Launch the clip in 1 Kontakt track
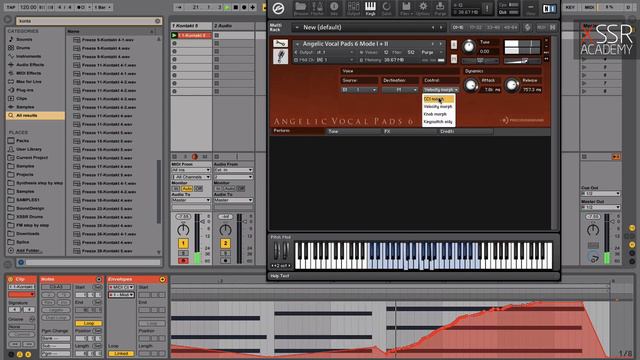This screenshot has height=360, width=640. 174,36
